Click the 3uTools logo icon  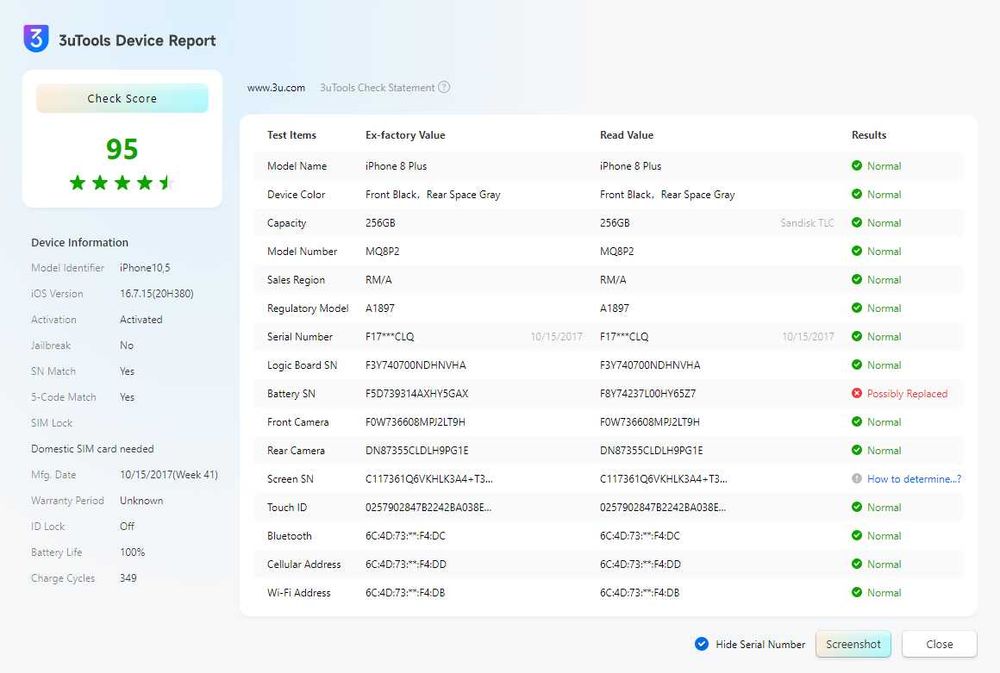(36, 38)
